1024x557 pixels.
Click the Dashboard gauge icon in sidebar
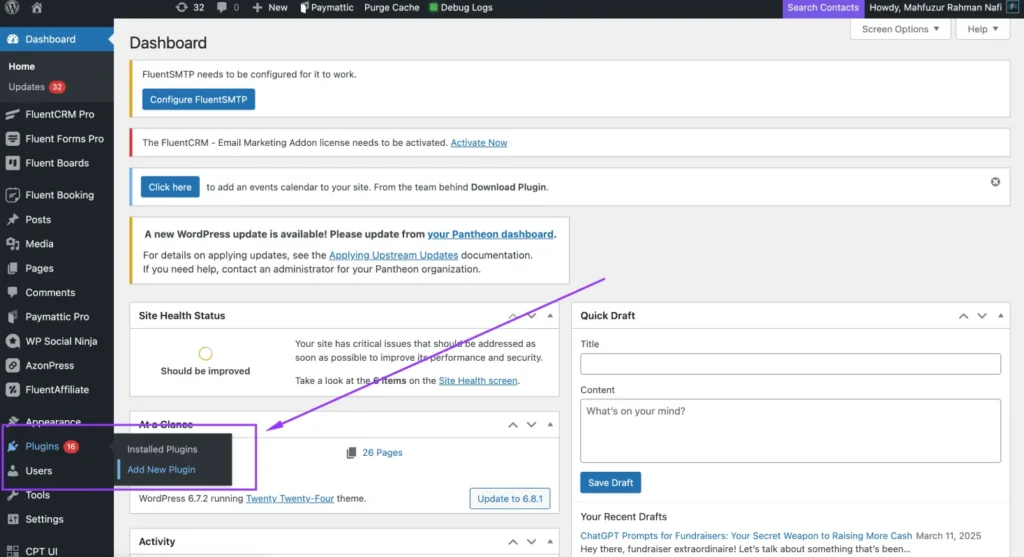point(12,39)
